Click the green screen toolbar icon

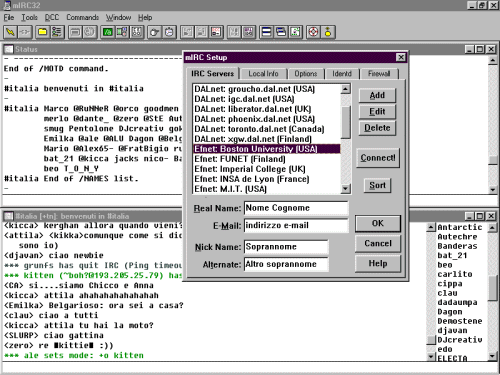(107, 32)
